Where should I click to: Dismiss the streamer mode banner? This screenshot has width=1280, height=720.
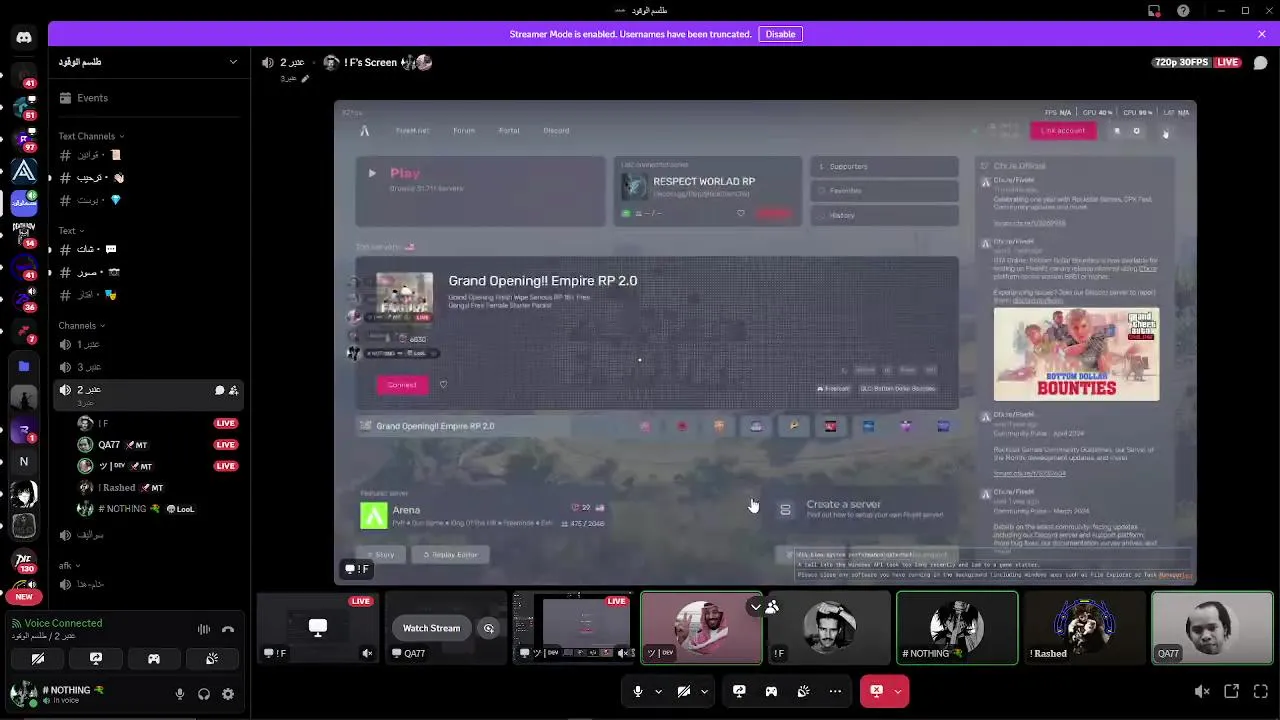[1261, 34]
